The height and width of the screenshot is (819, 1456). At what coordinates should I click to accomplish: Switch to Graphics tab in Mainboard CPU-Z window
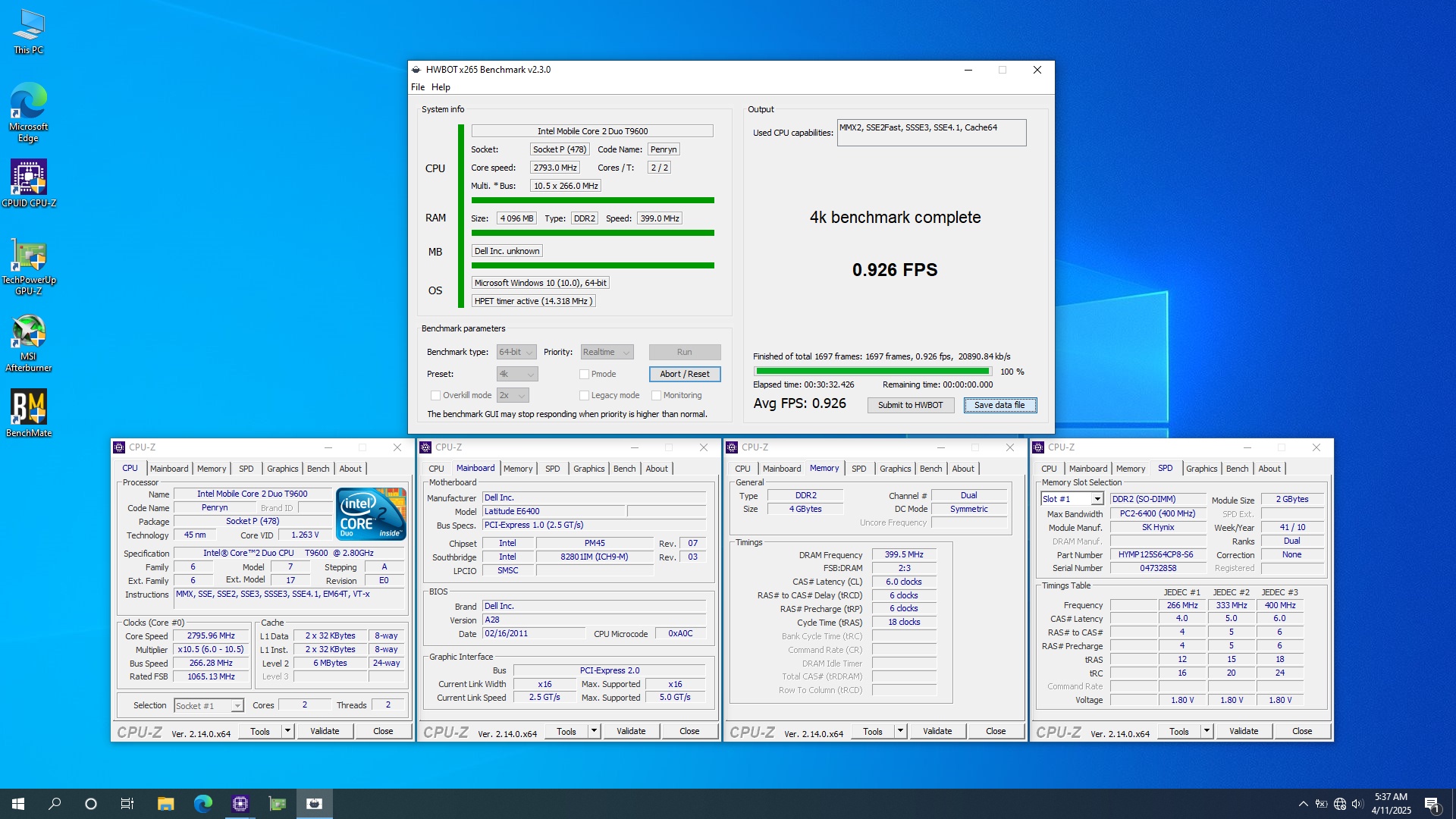point(589,469)
